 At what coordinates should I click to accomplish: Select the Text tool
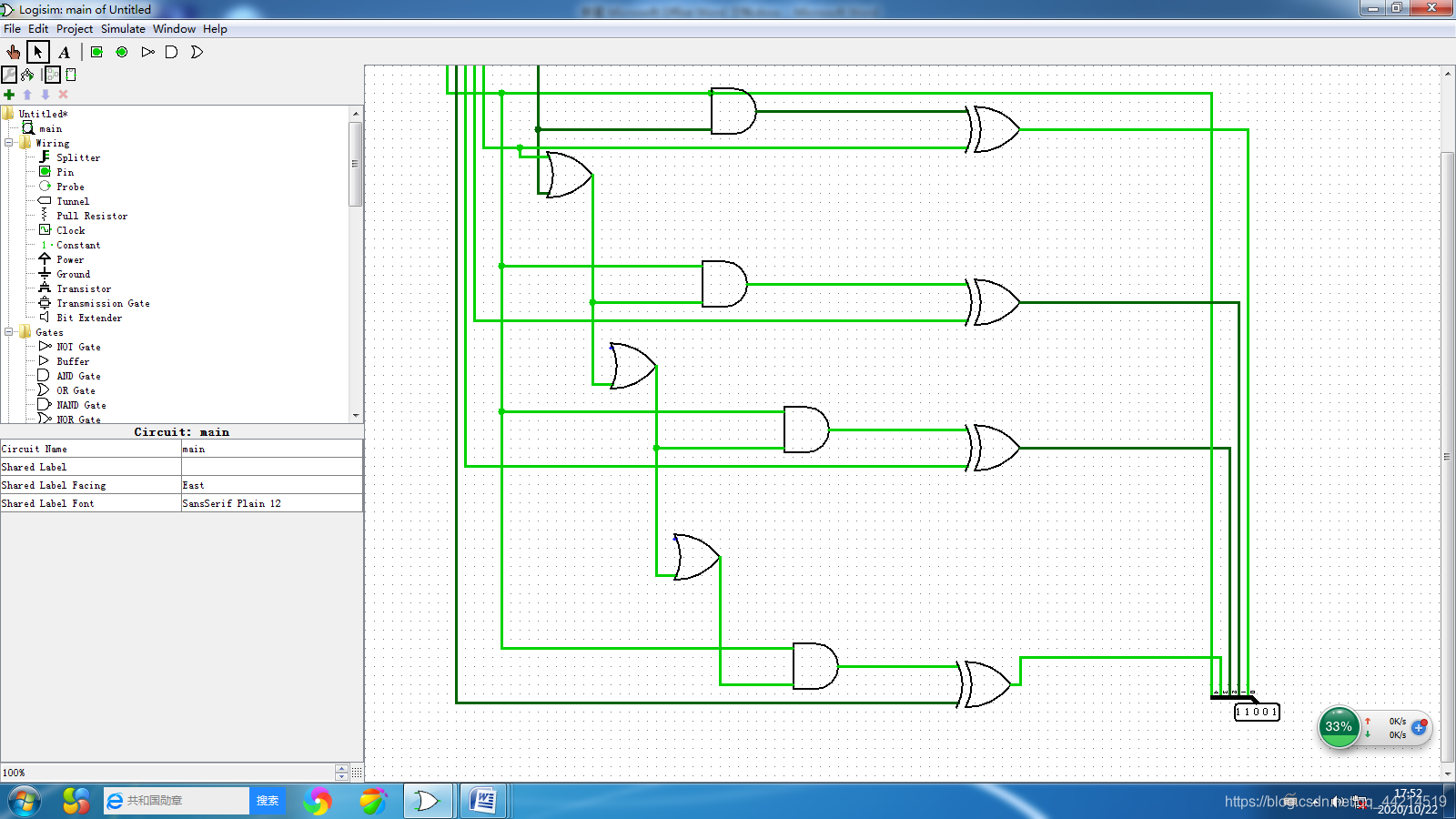click(x=64, y=52)
